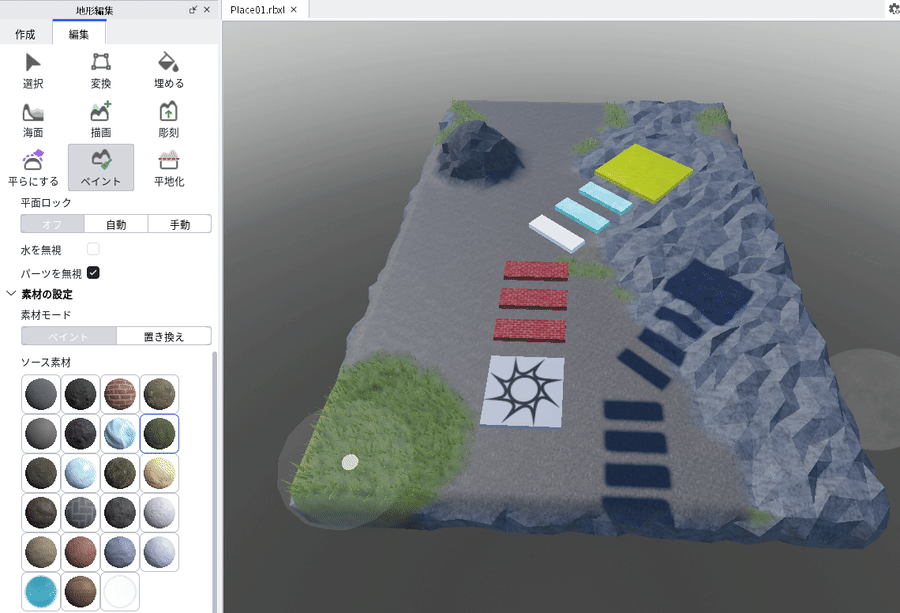Set 平面ロック to 自動

click(116, 224)
